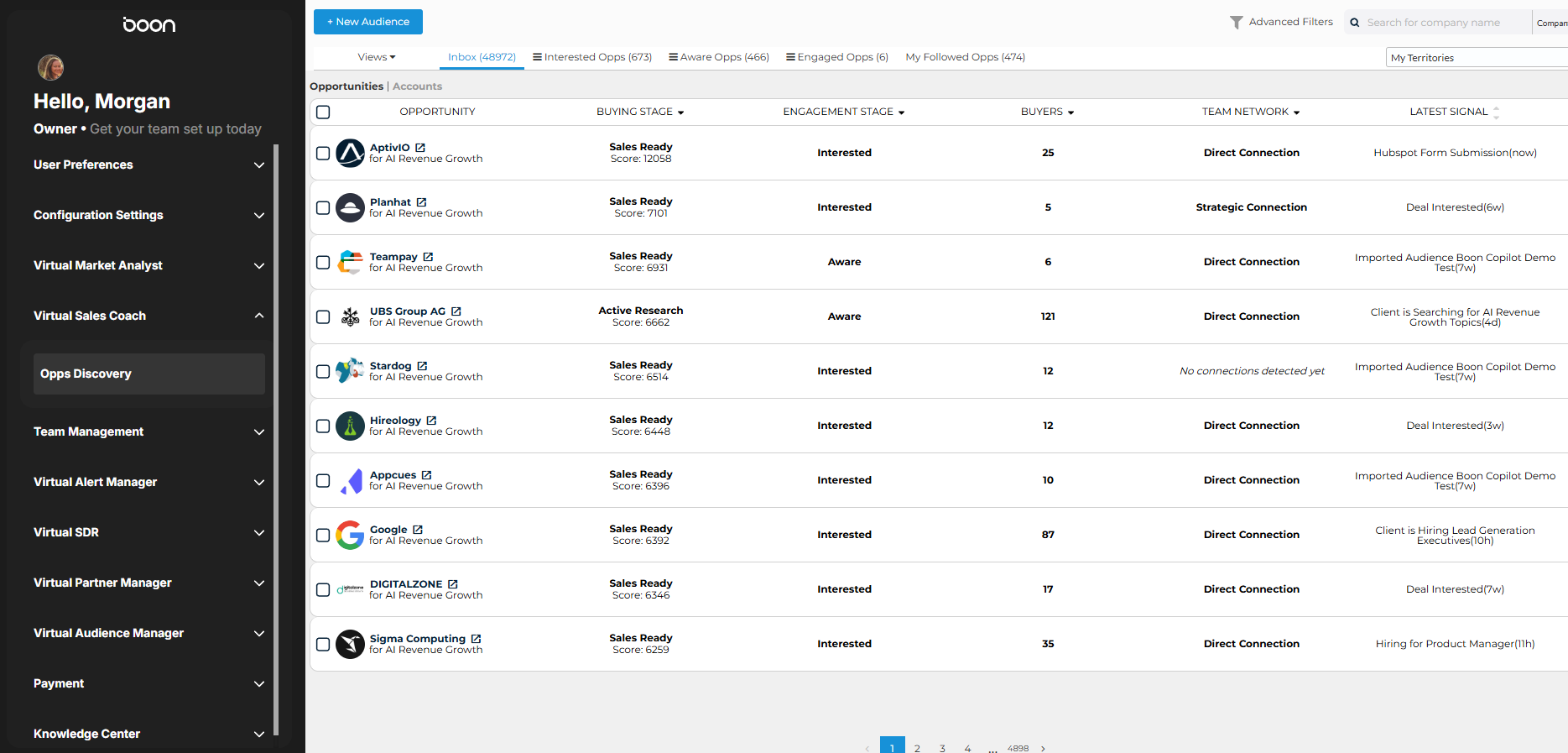Click the Stardog company logo

(x=350, y=371)
